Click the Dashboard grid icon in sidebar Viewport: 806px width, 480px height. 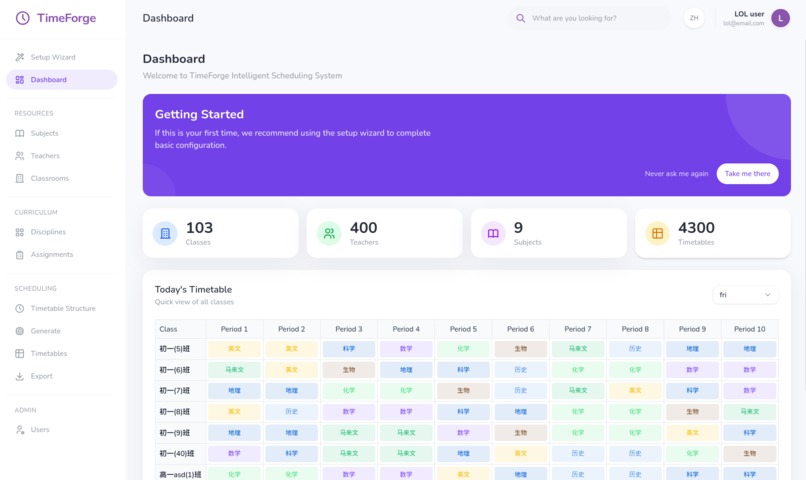[20, 80]
